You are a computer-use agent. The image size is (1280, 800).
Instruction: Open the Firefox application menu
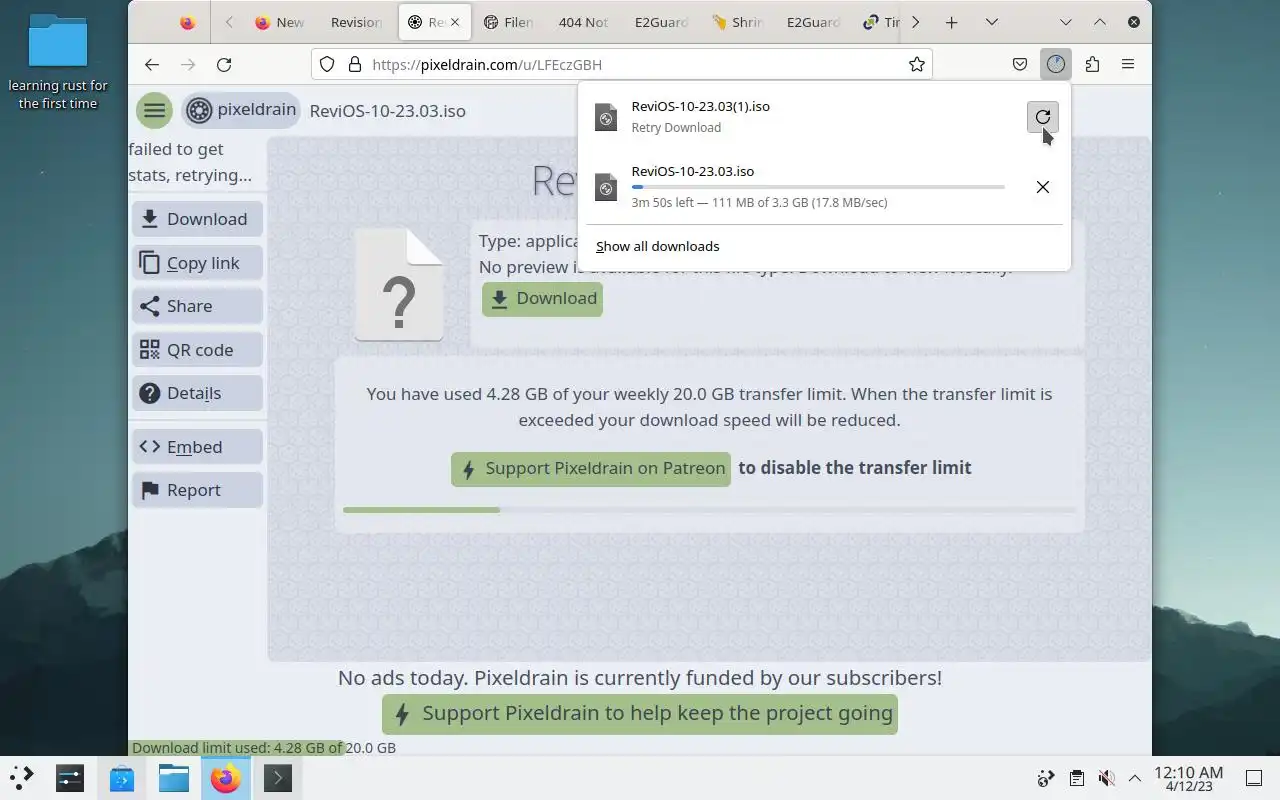click(1128, 64)
